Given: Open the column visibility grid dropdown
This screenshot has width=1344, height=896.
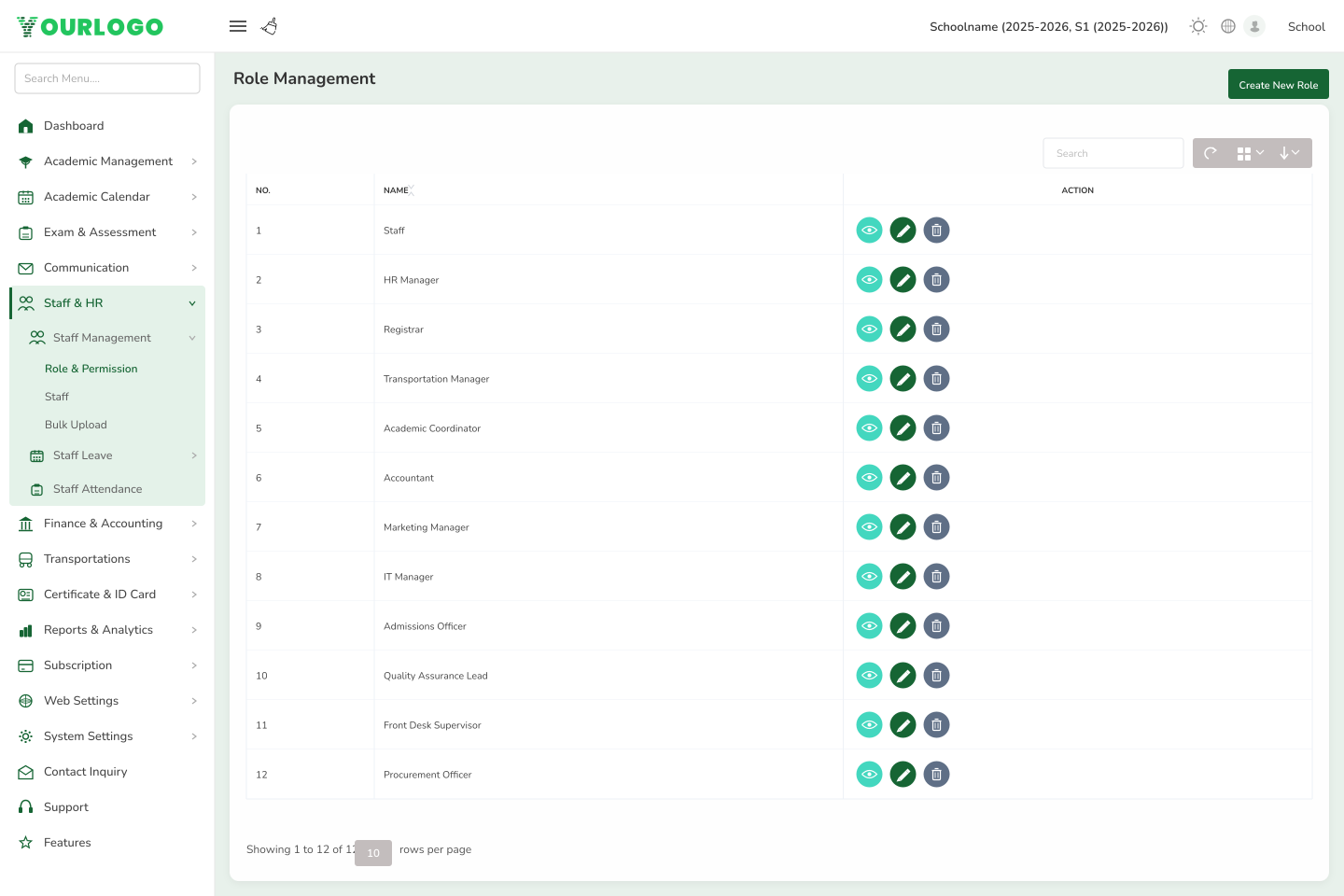Looking at the screenshot, I should pyautogui.click(x=1251, y=153).
